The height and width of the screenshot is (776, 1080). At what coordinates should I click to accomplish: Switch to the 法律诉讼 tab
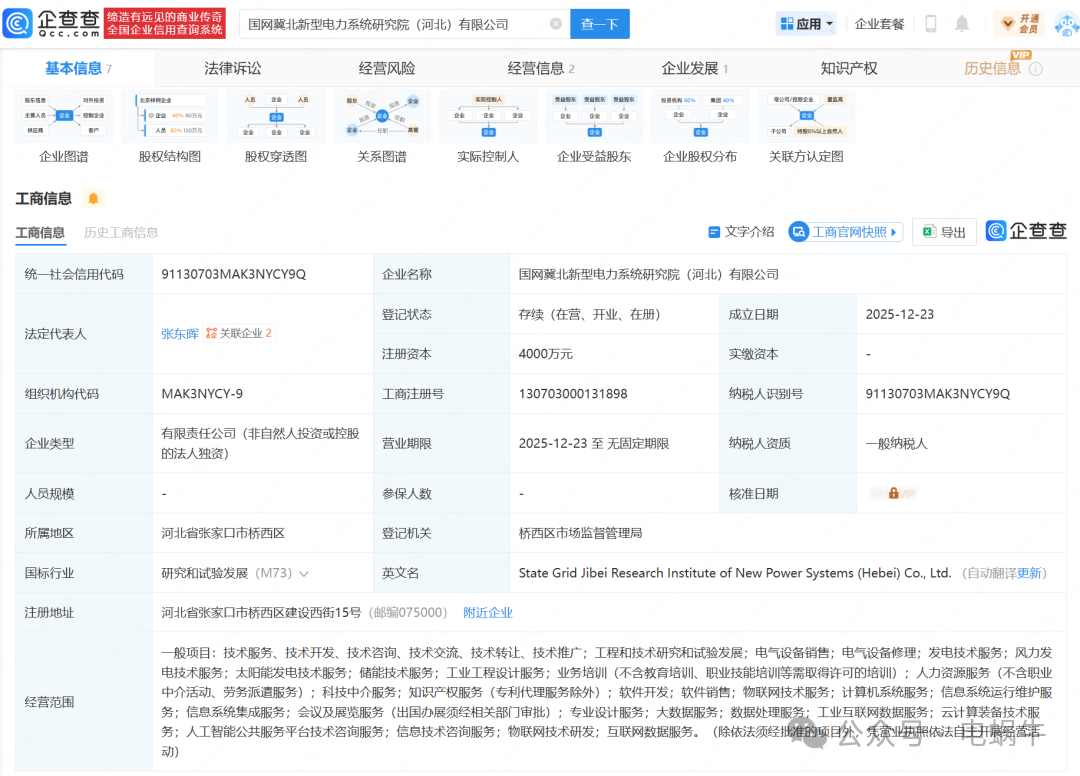pyautogui.click(x=235, y=69)
